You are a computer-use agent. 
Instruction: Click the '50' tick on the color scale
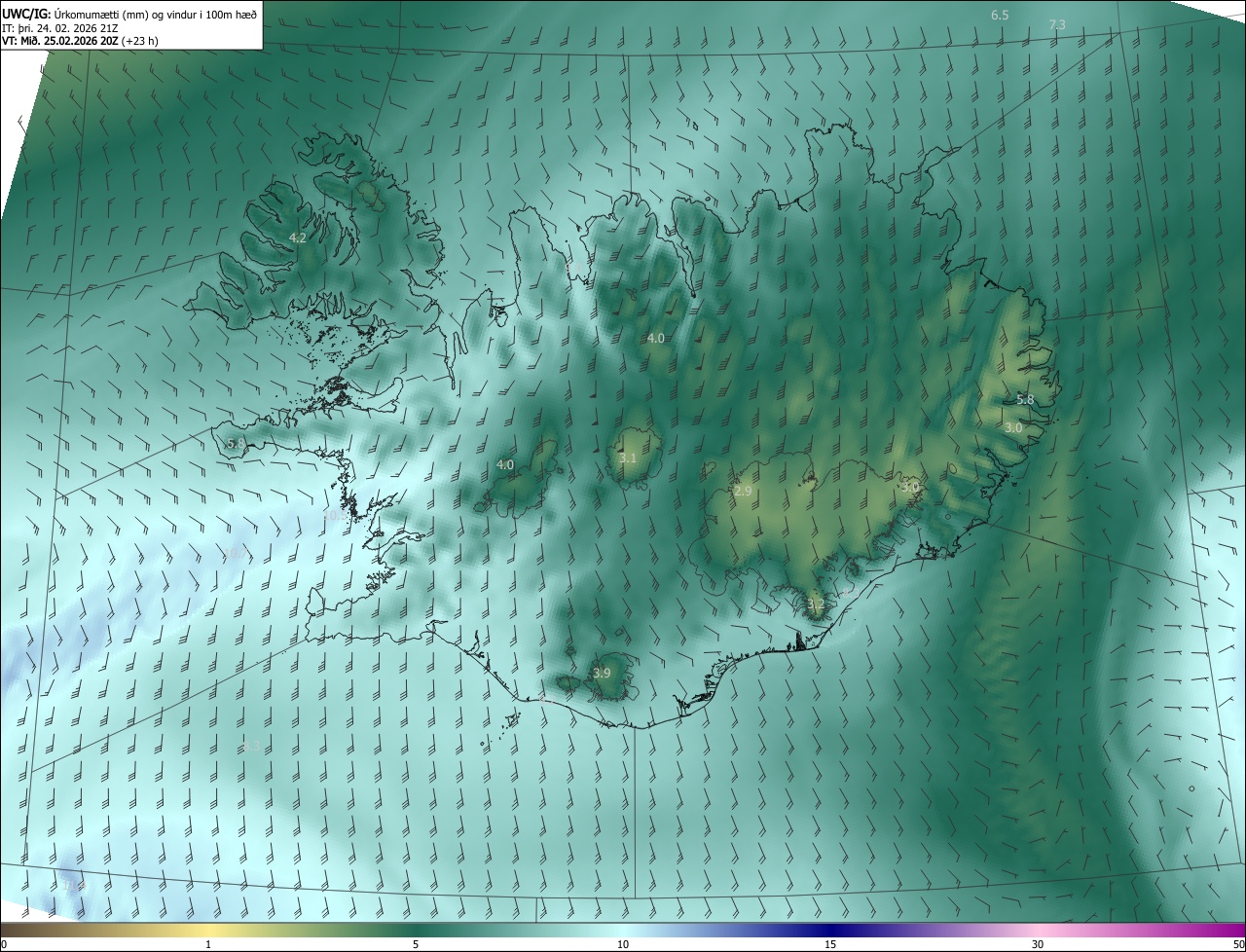point(1238,944)
